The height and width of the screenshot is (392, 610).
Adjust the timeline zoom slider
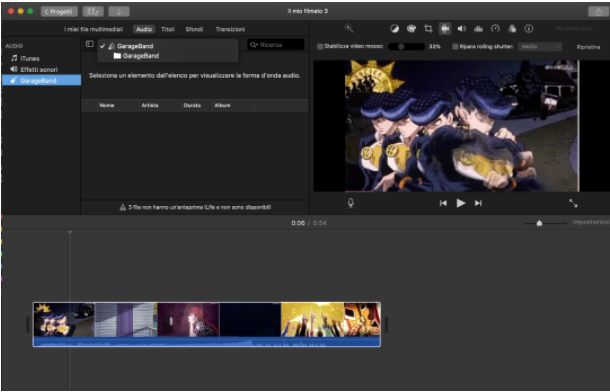539,223
